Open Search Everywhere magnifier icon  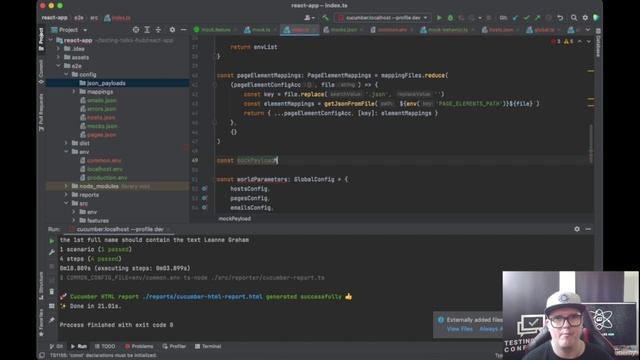click(x=574, y=18)
